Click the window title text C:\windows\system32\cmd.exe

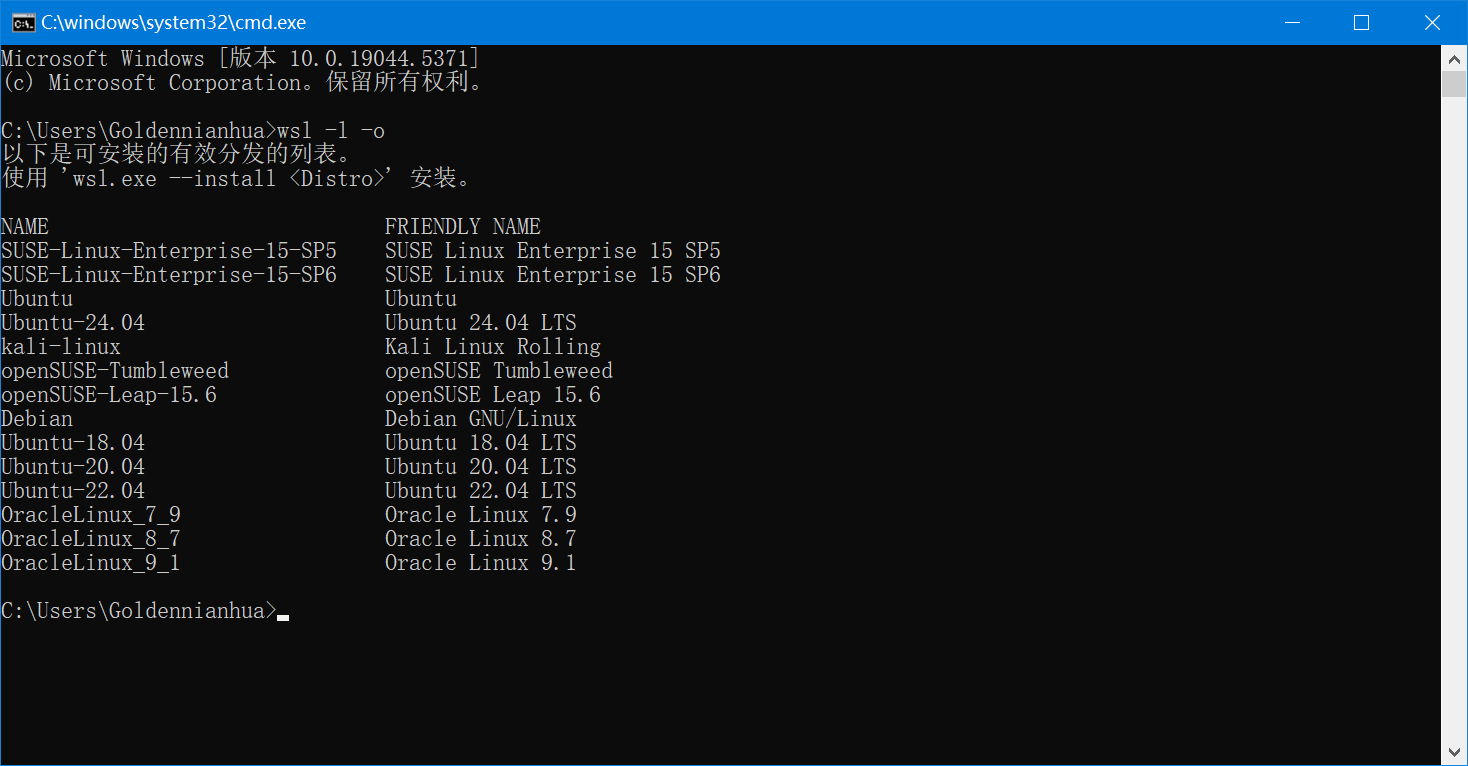[x=174, y=22]
